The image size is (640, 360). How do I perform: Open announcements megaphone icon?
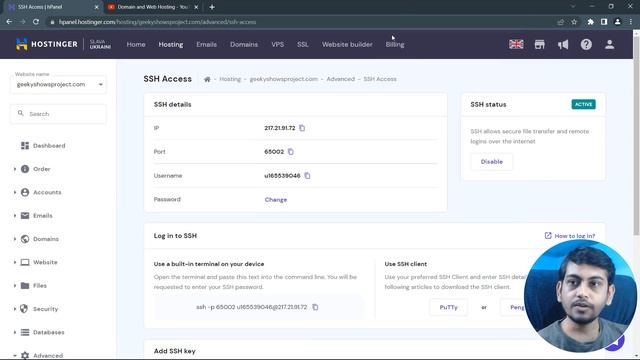(x=563, y=44)
